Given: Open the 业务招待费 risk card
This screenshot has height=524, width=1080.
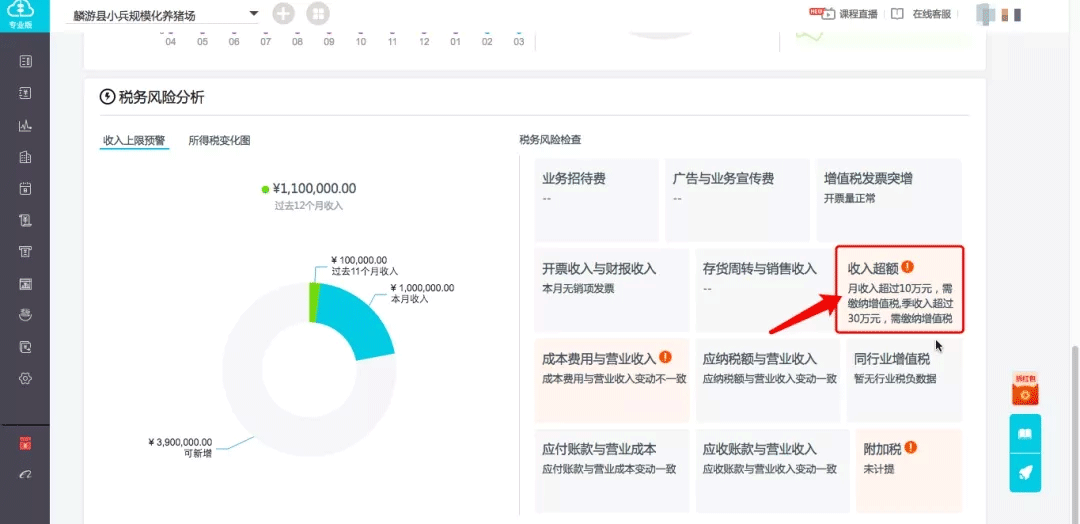Looking at the screenshot, I should click(596, 200).
